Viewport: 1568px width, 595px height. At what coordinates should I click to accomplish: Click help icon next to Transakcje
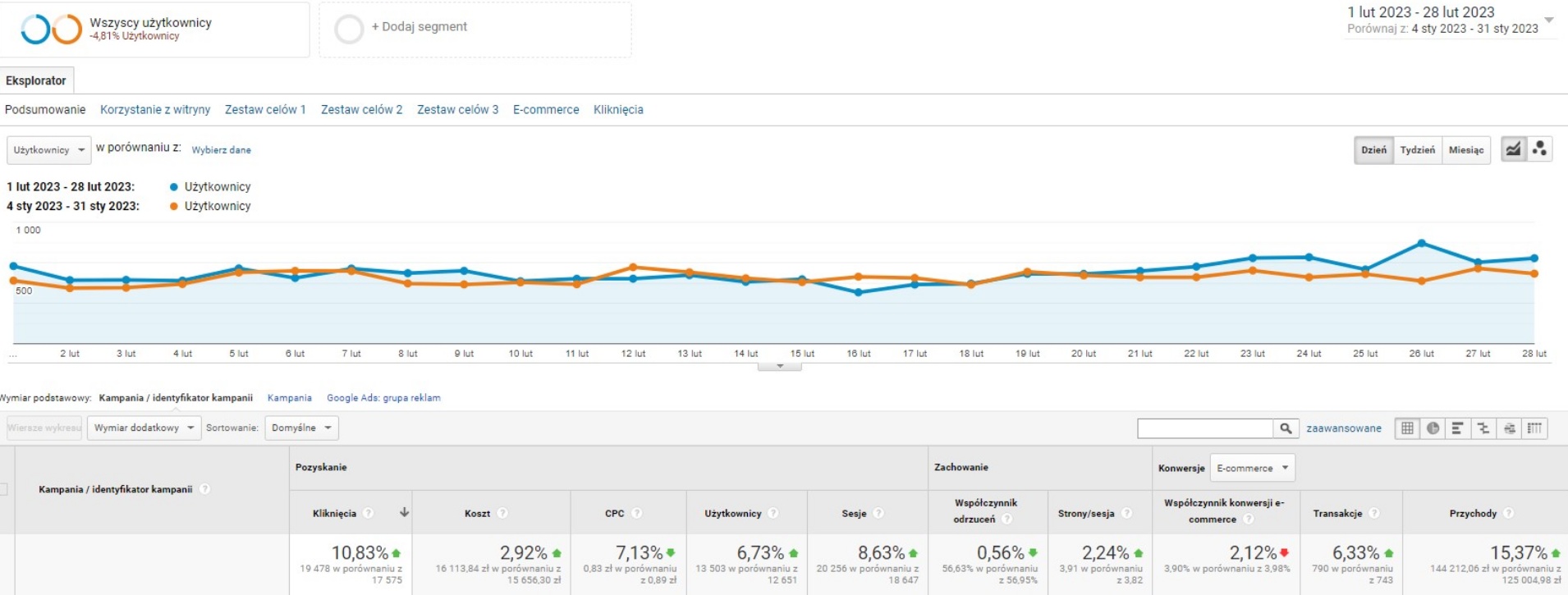tap(1374, 513)
